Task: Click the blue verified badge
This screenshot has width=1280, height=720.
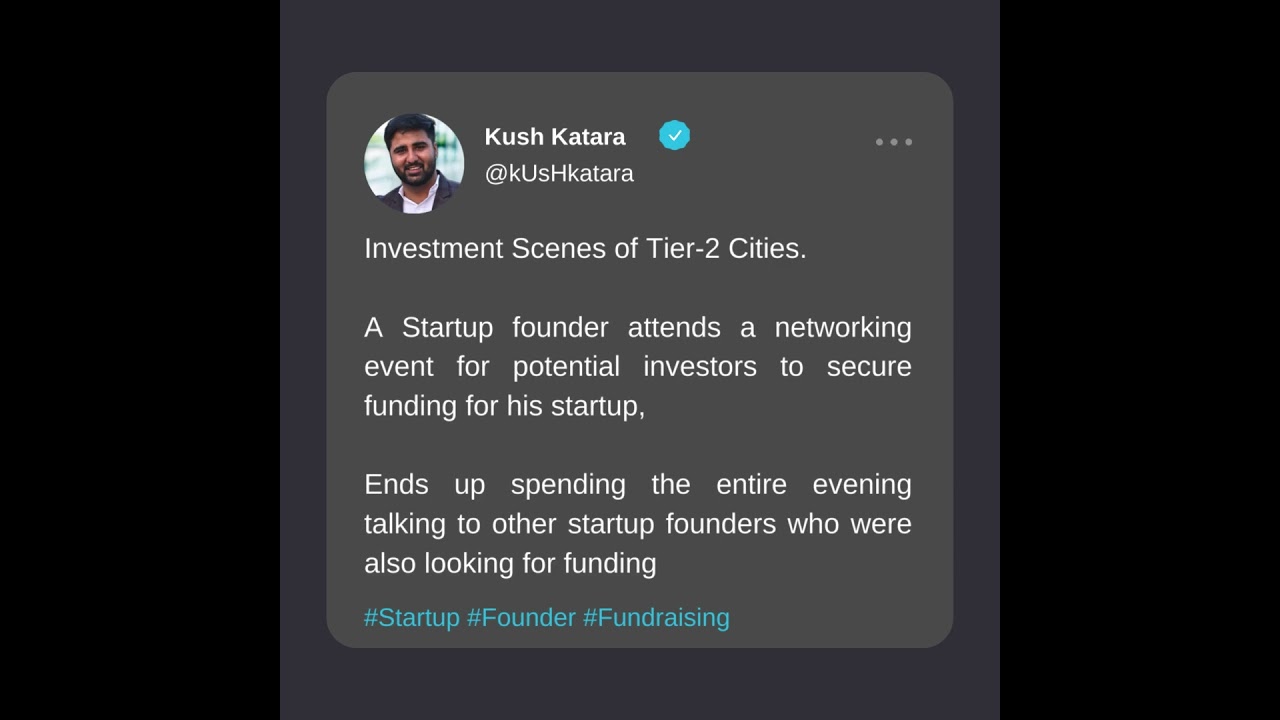Action: point(674,136)
